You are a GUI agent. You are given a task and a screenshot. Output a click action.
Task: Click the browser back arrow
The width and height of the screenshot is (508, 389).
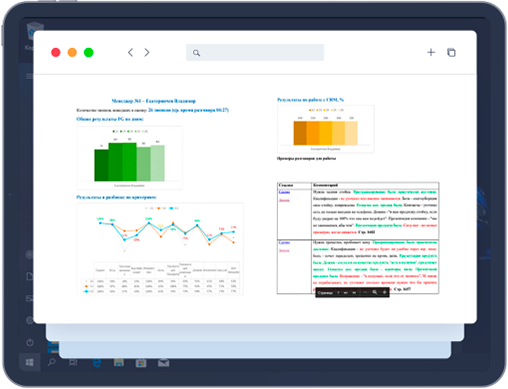[x=130, y=52]
